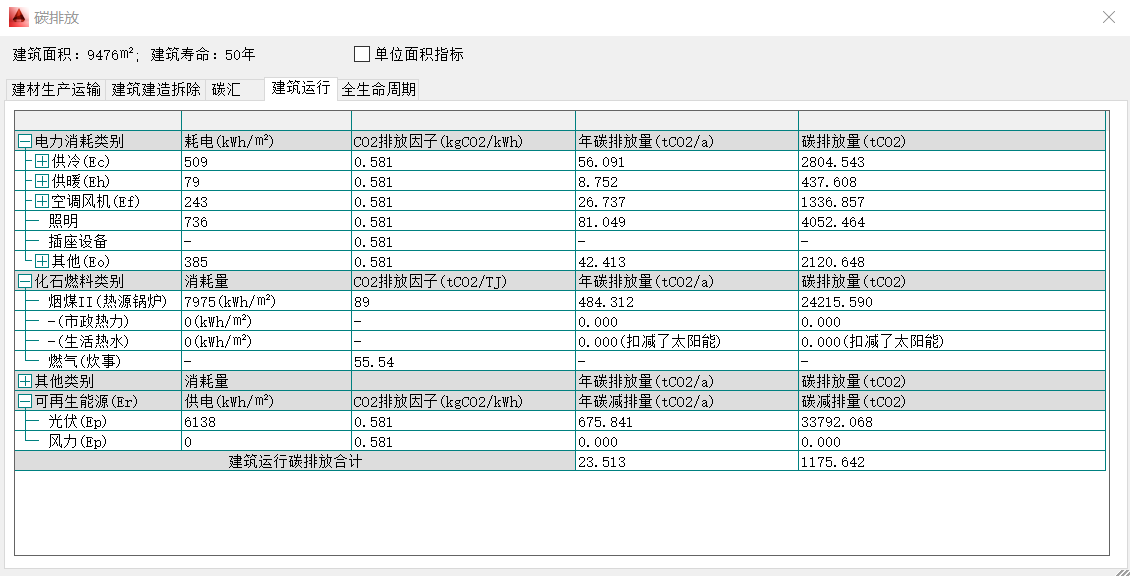Collapse the 可再生能源(Er) group
Screen dimensions: 1130x576
tap(25, 401)
